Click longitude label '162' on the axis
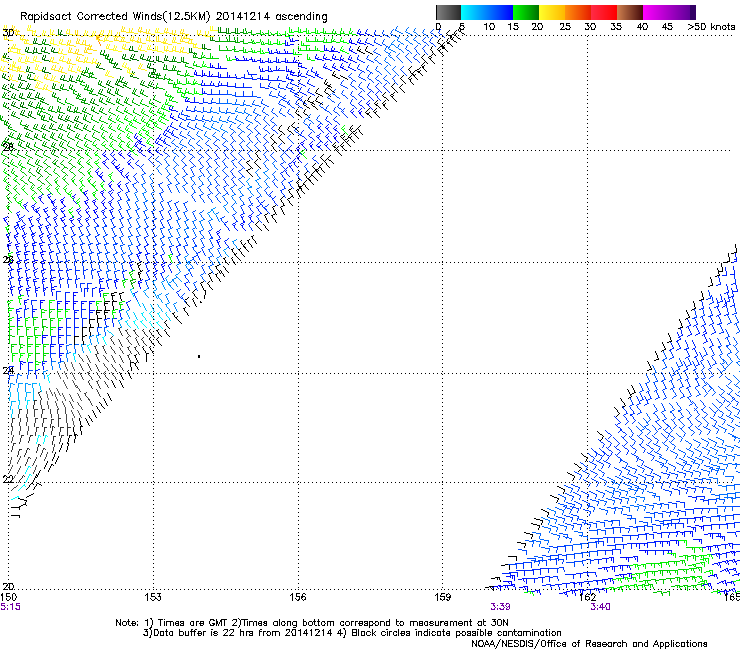Image resolution: width=740 pixels, height=650 pixels. click(x=587, y=597)
